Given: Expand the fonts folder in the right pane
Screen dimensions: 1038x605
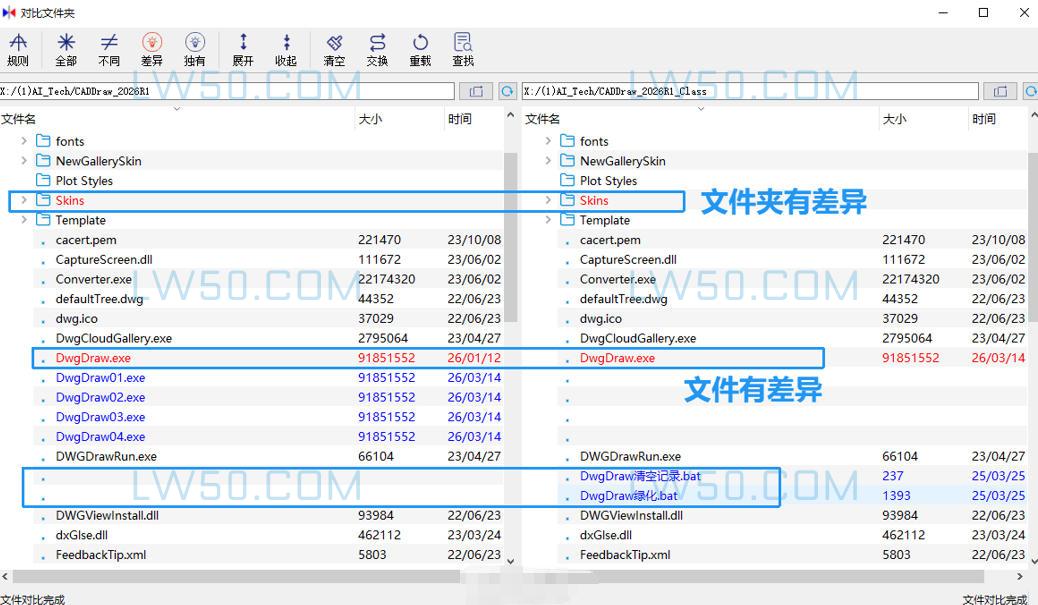Looking at the screenshot, I should click(546, 141).
